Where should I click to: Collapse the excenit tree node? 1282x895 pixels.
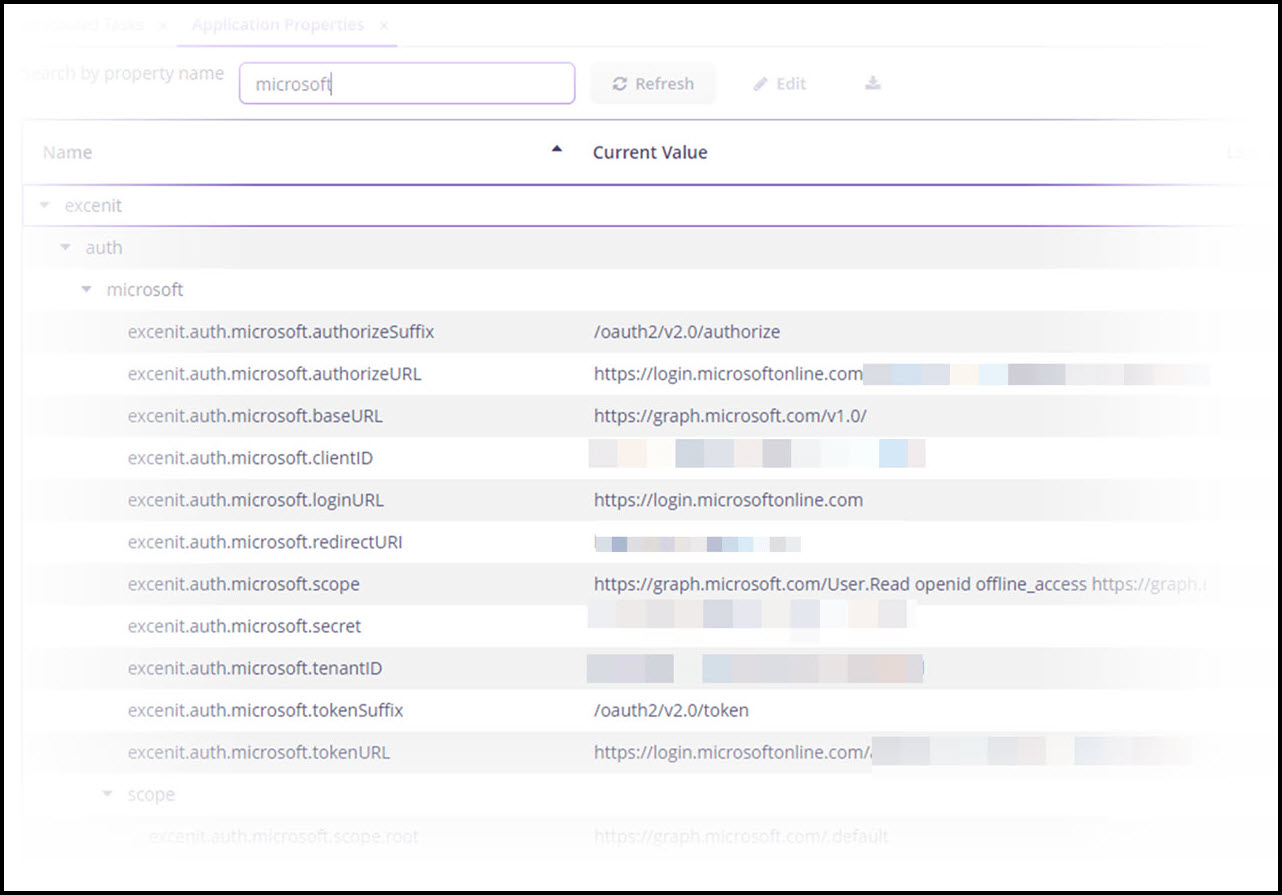click(x=44, y=205)
